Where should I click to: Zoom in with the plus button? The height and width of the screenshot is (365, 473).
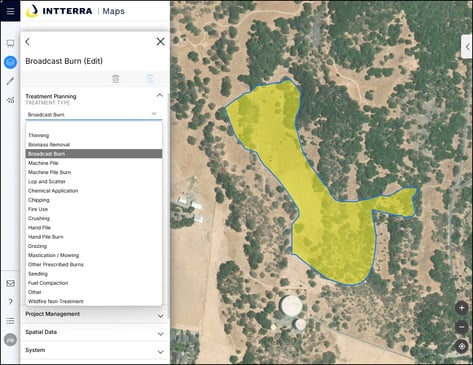(462, 308)
